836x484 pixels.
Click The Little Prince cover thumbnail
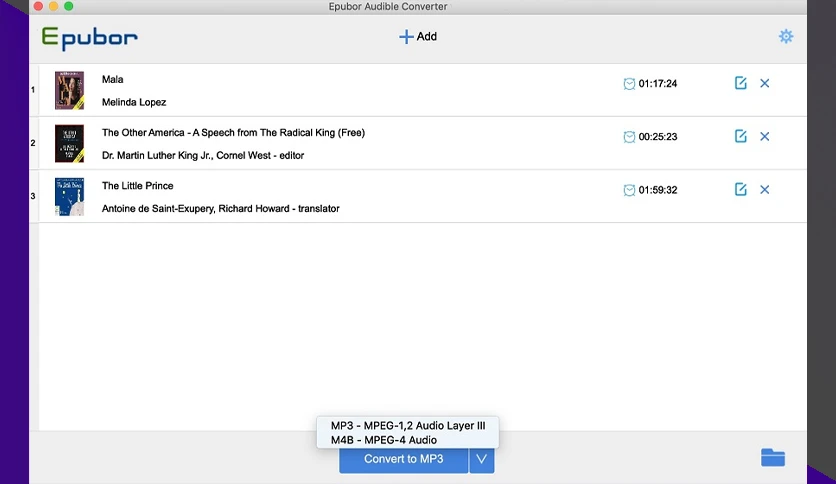tap(69, 197)
